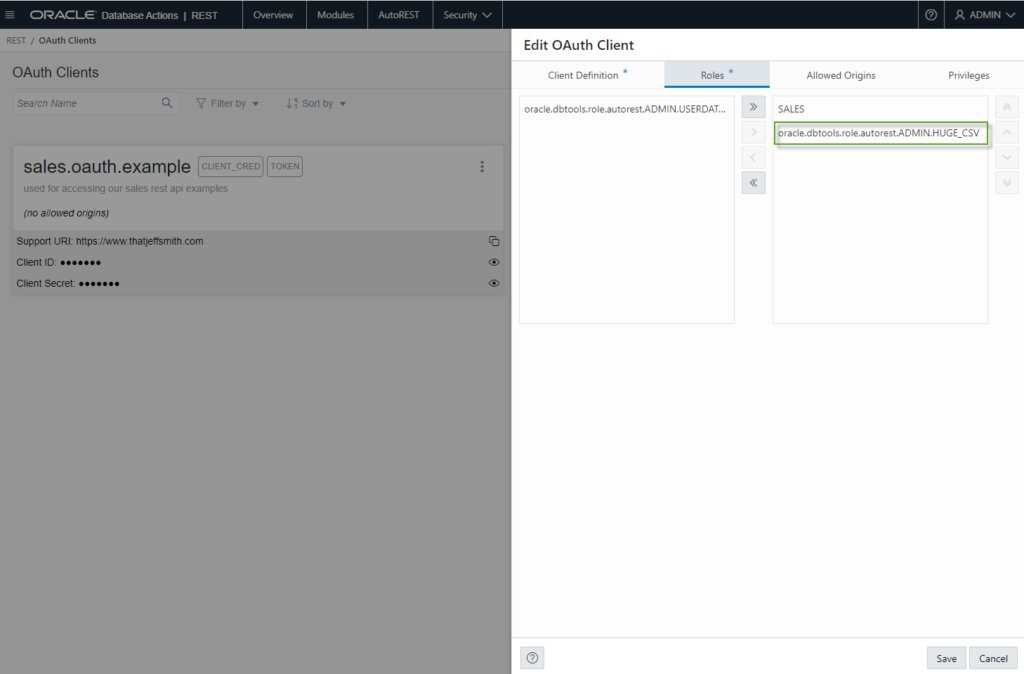Image resolution: width=1024 pixels, height=674 pixels.
Task: Open help in Edit OAuth Client panel
Action: (x=532, y=658)
